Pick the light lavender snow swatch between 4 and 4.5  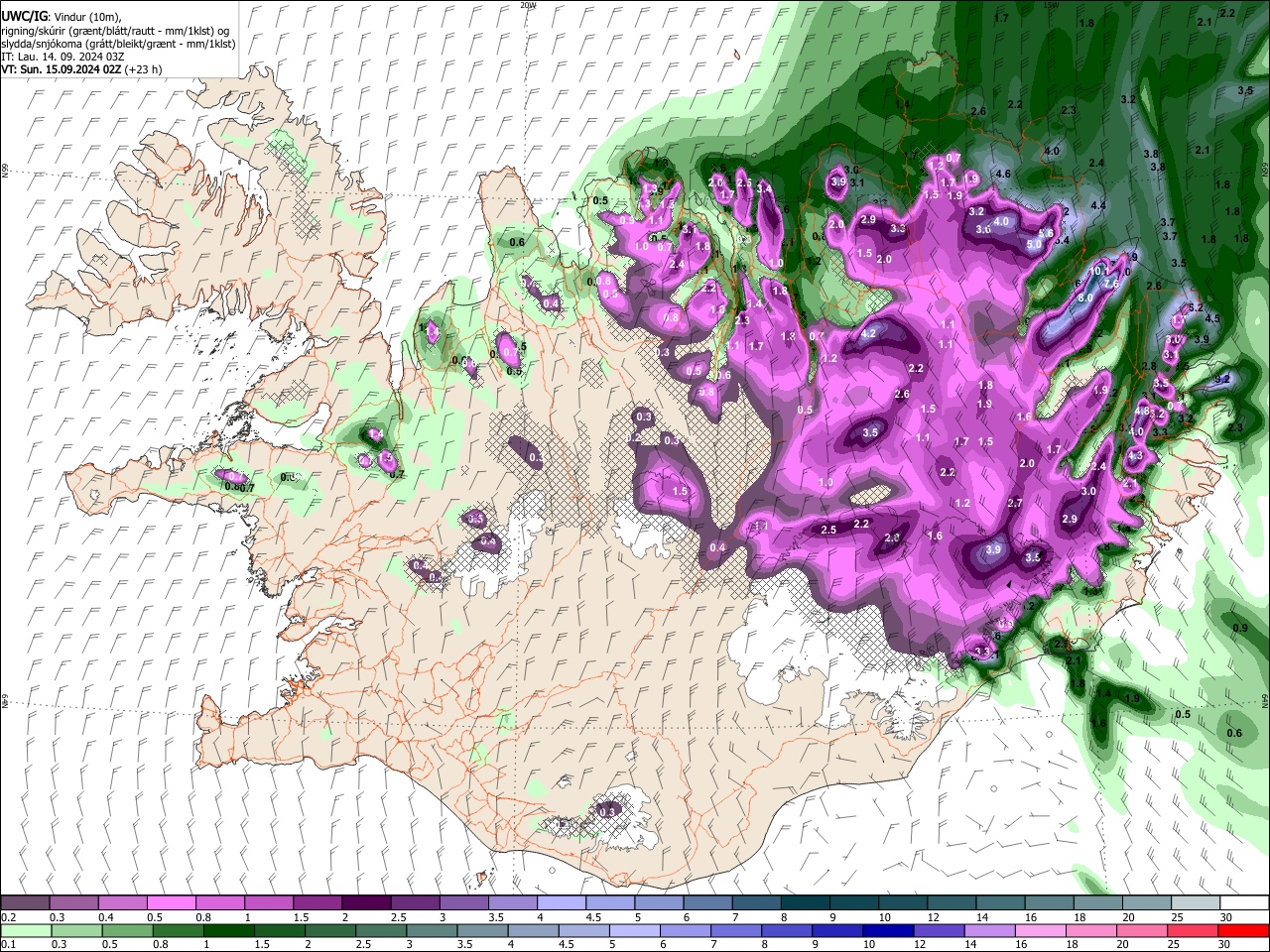click(562, 902)
